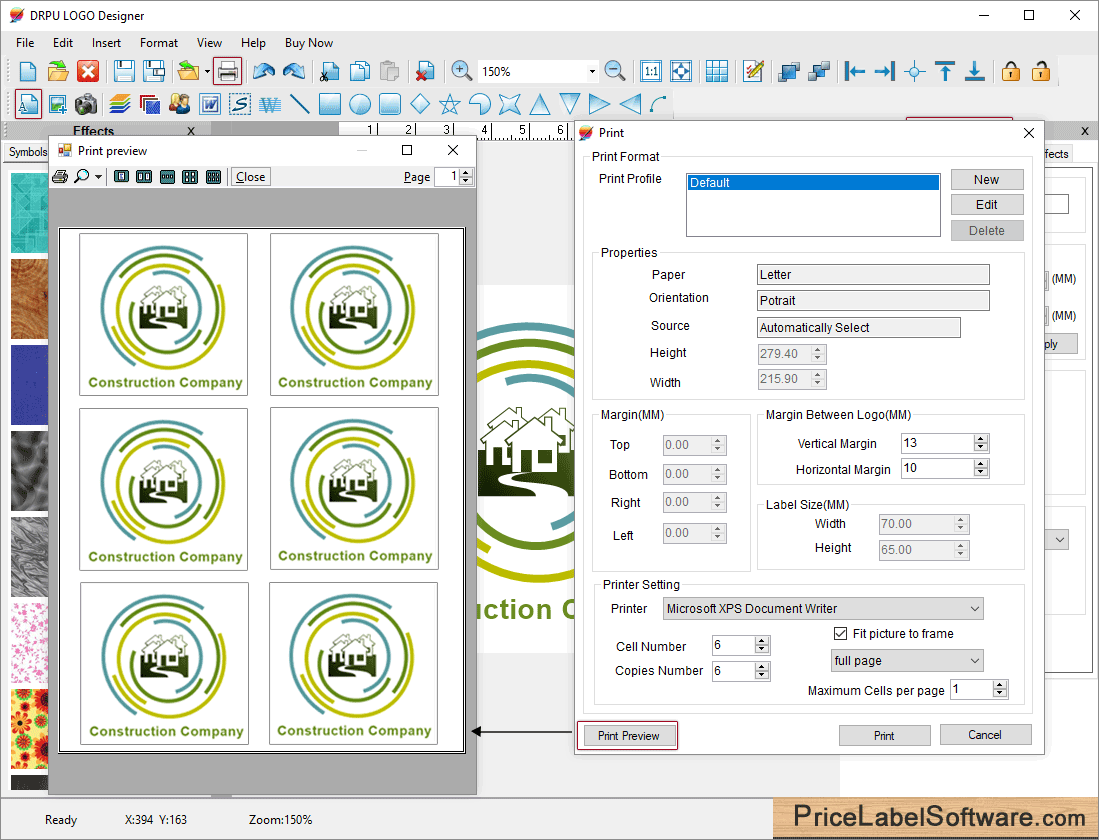Select the Text tool icon

tap(28, 104)
